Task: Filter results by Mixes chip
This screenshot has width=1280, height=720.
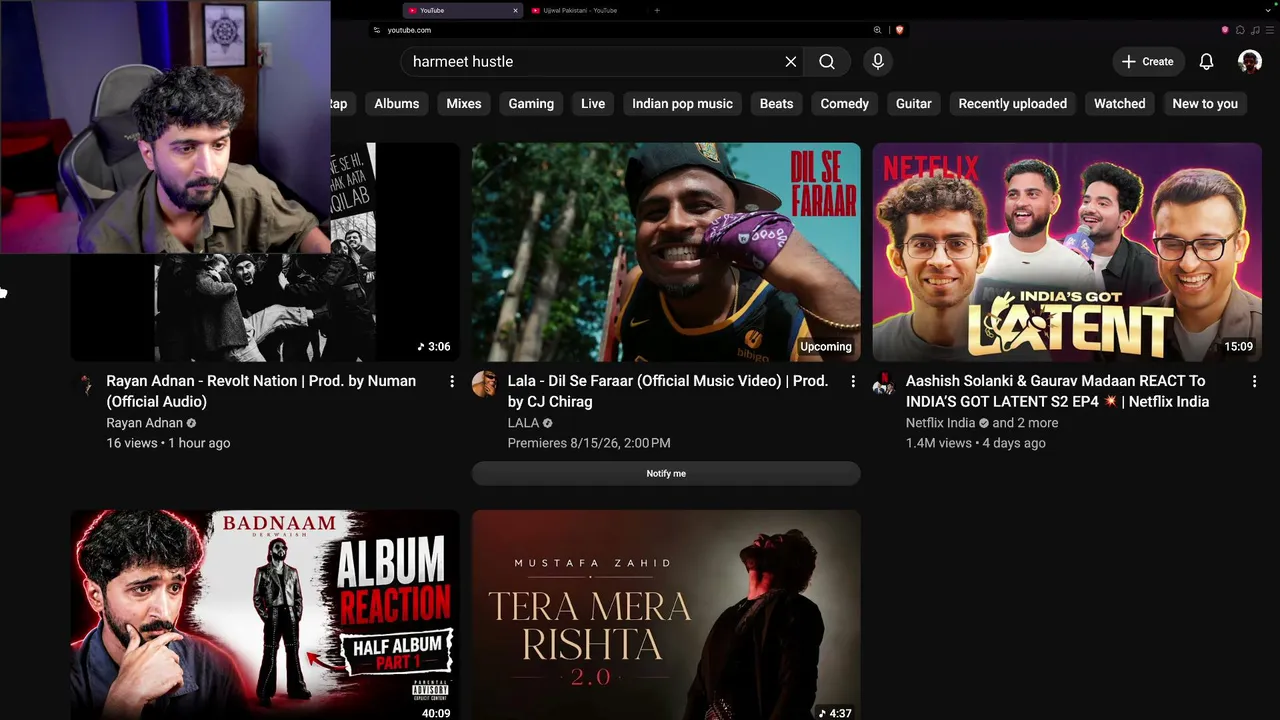Action: [x=464, y=104]
